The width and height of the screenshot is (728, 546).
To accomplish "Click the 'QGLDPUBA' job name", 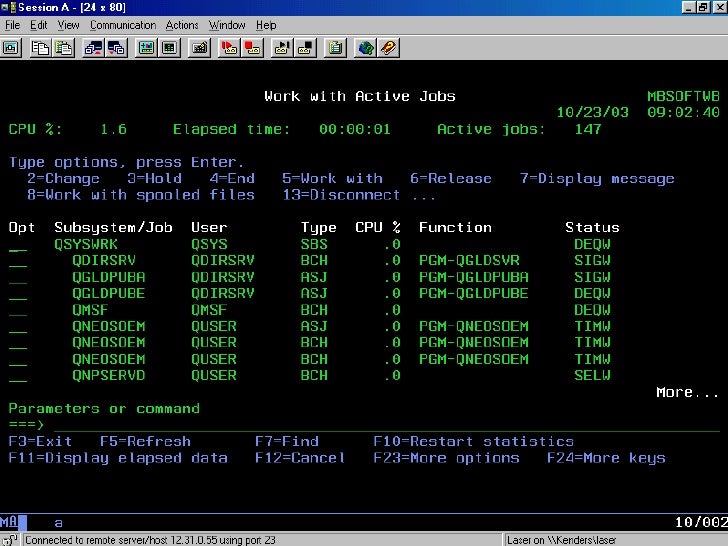I will pos(109,277).
